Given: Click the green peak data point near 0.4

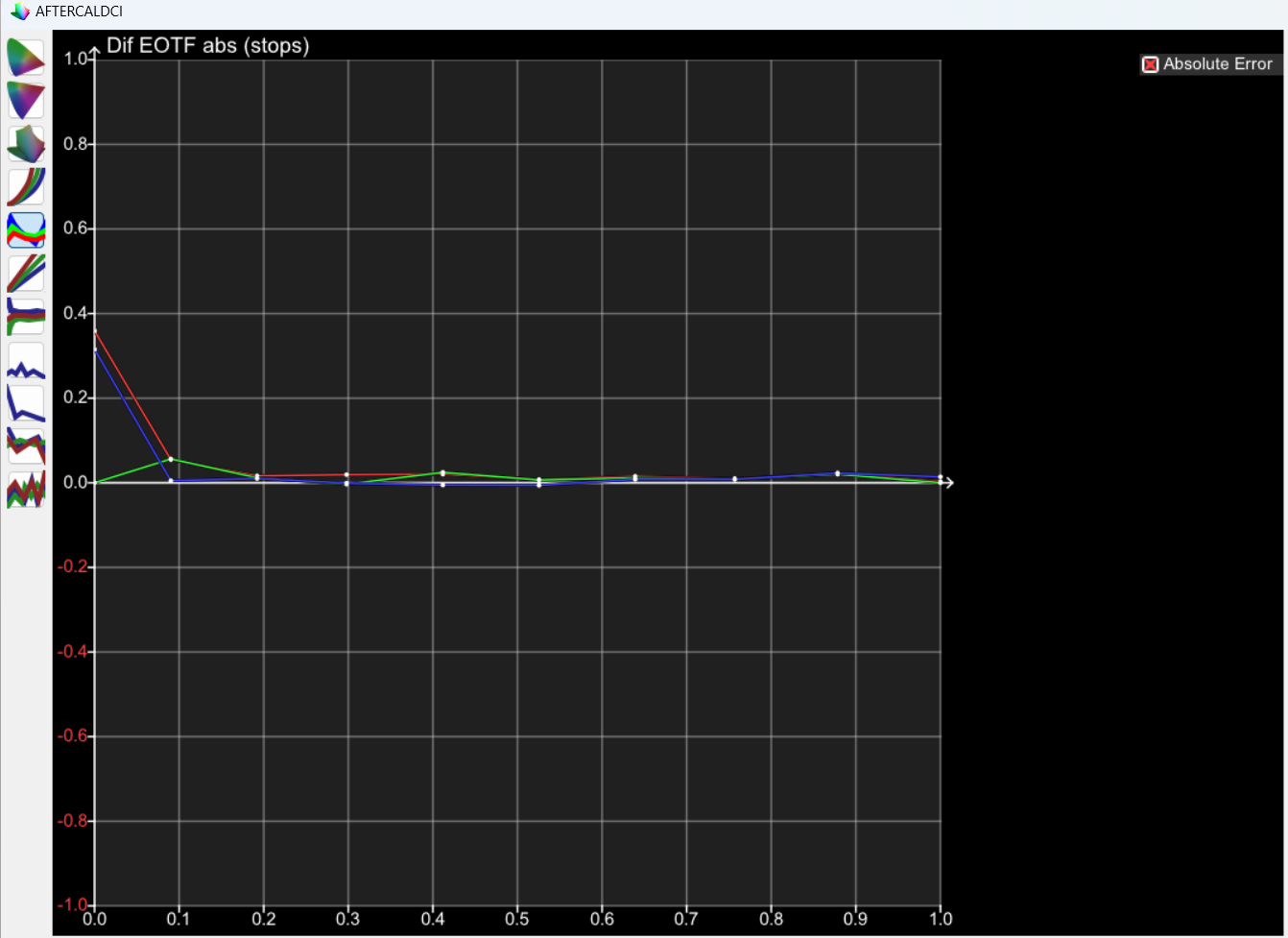Looking at the screenshot, I should point(442,472).
